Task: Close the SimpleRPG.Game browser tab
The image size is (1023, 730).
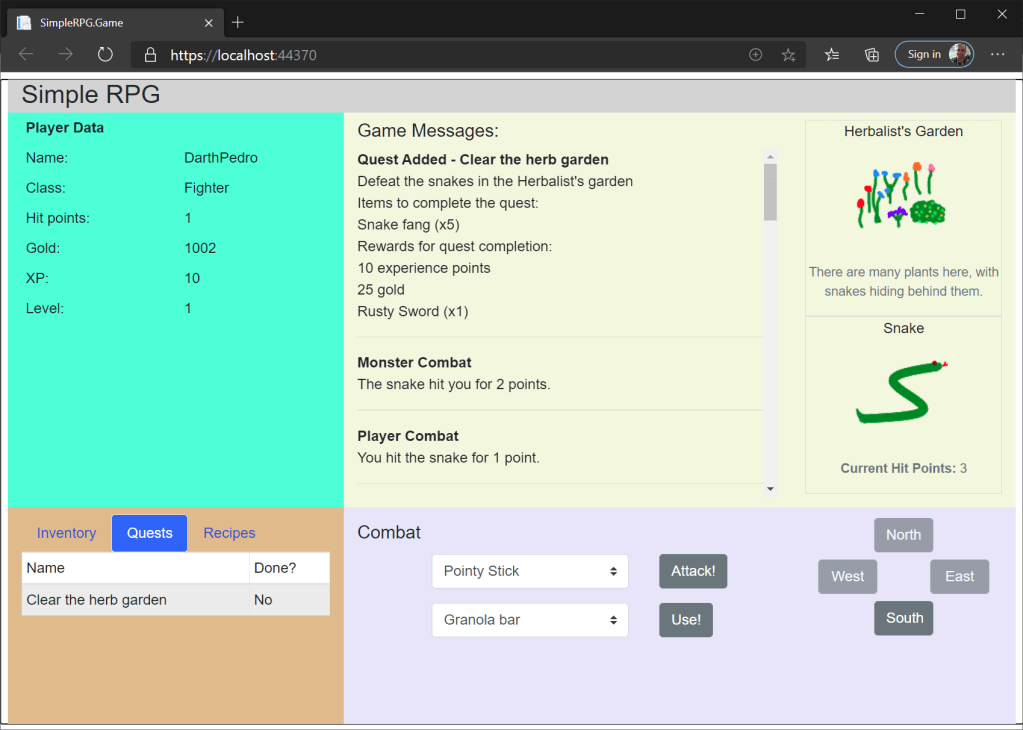Action: point(208,22)
